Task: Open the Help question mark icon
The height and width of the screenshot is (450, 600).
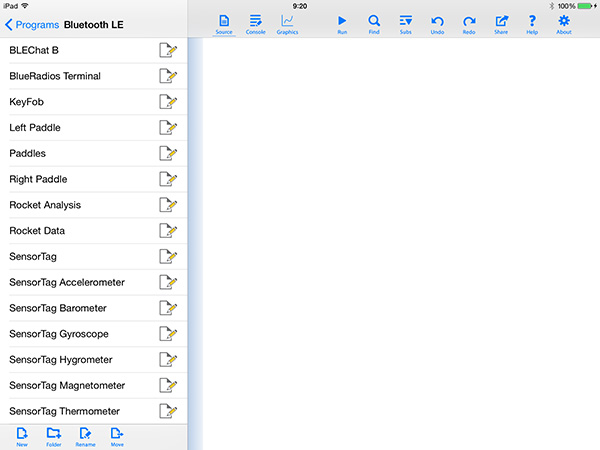Action: point(532,25)
